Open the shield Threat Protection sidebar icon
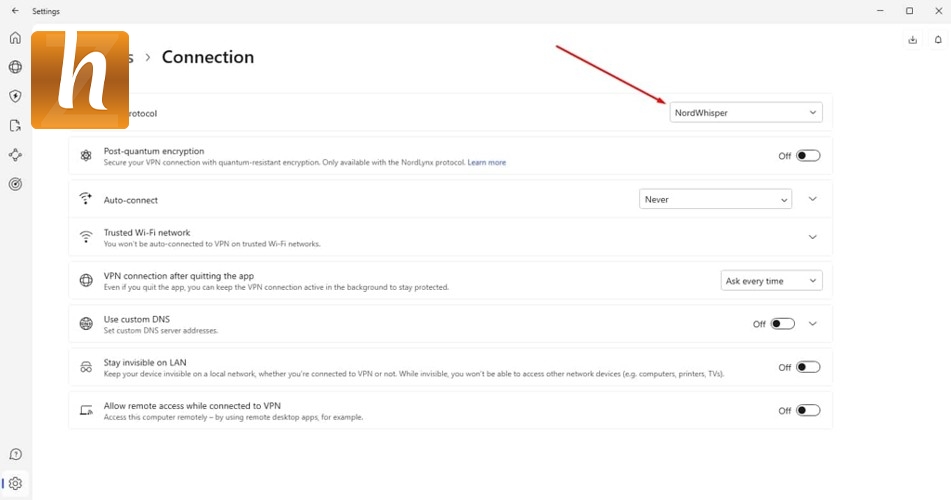The width and height of the screenshot is (951, 500). pyautogui.click(x=15, y=96)
